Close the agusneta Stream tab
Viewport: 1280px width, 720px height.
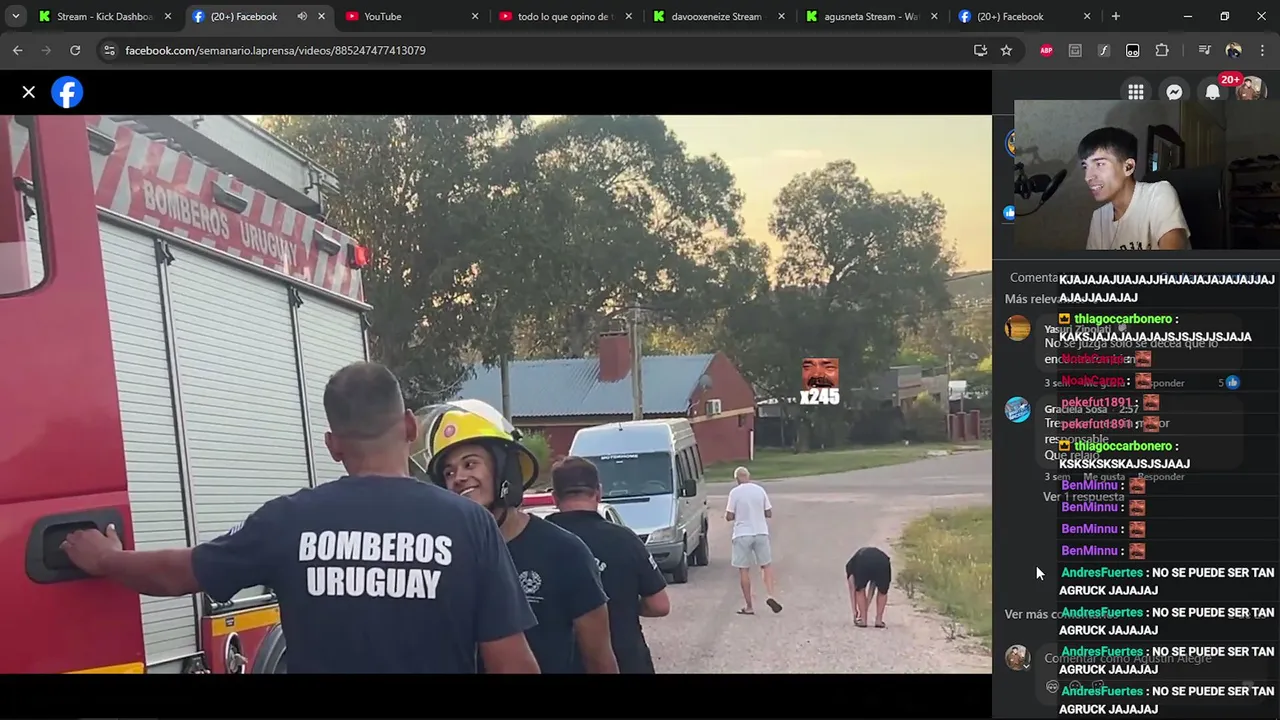[x=934, y=16]
